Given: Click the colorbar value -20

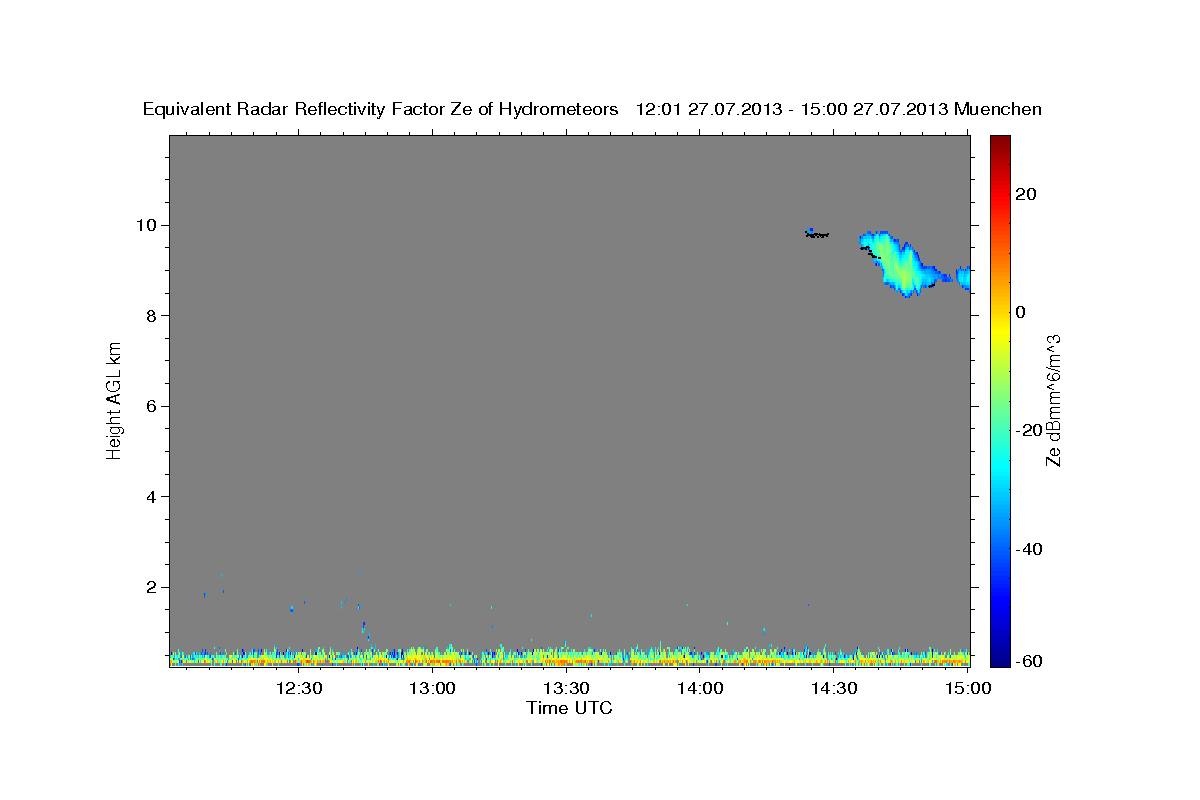Looking at the screenshot, I should point(1030,430).
